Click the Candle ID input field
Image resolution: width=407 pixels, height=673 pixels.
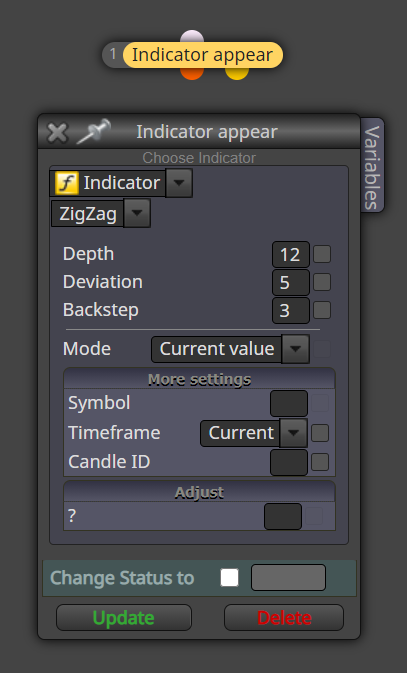click(x=289, y=463)
